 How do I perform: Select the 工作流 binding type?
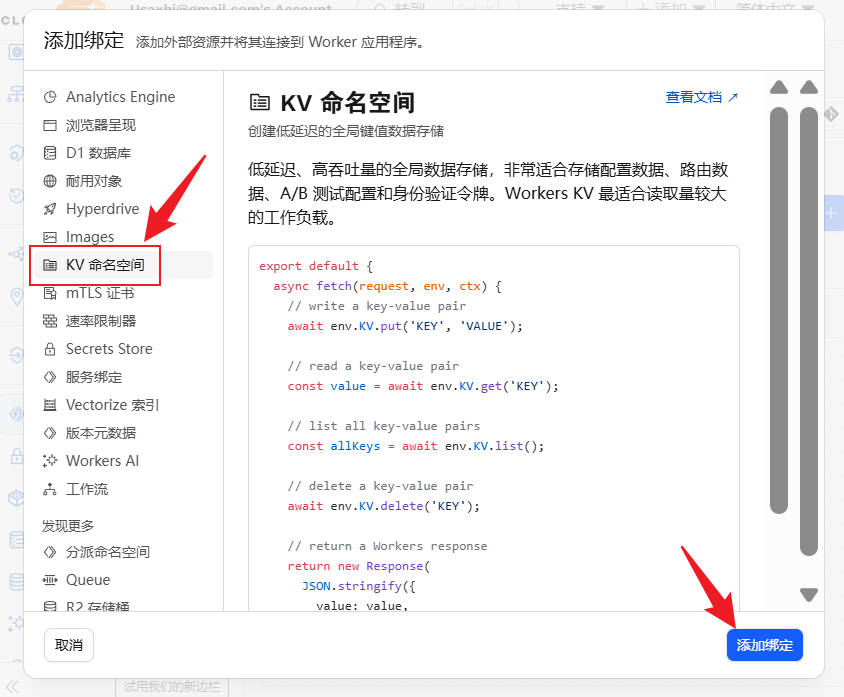(86, 489)
